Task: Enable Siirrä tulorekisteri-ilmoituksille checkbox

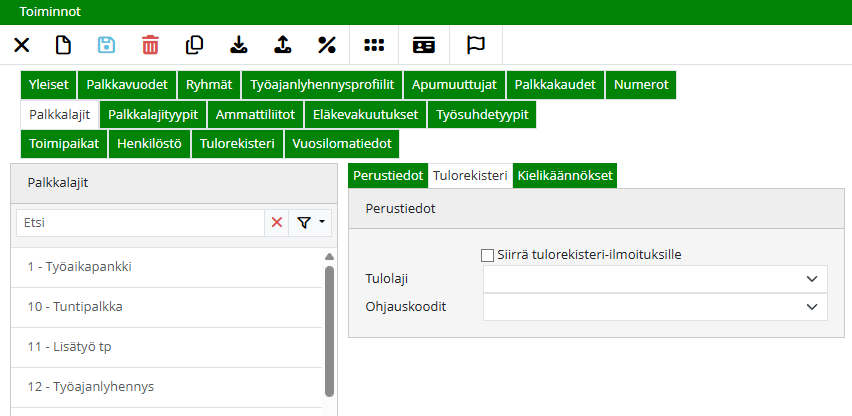Action: tap(488, 255)
